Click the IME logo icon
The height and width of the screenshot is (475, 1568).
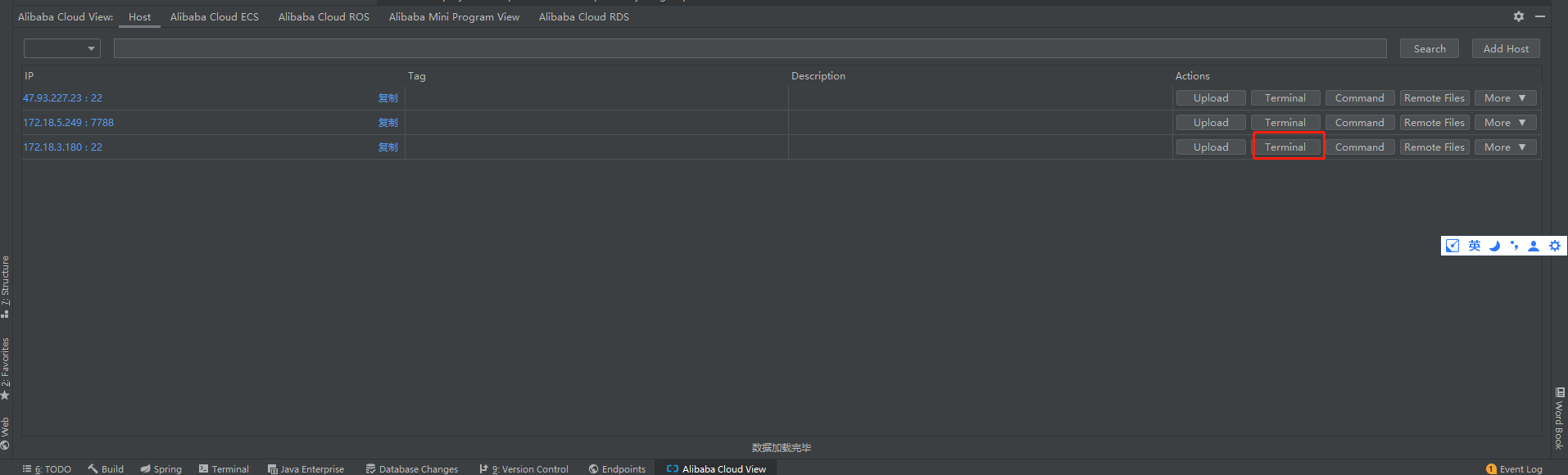point(1452,246)
